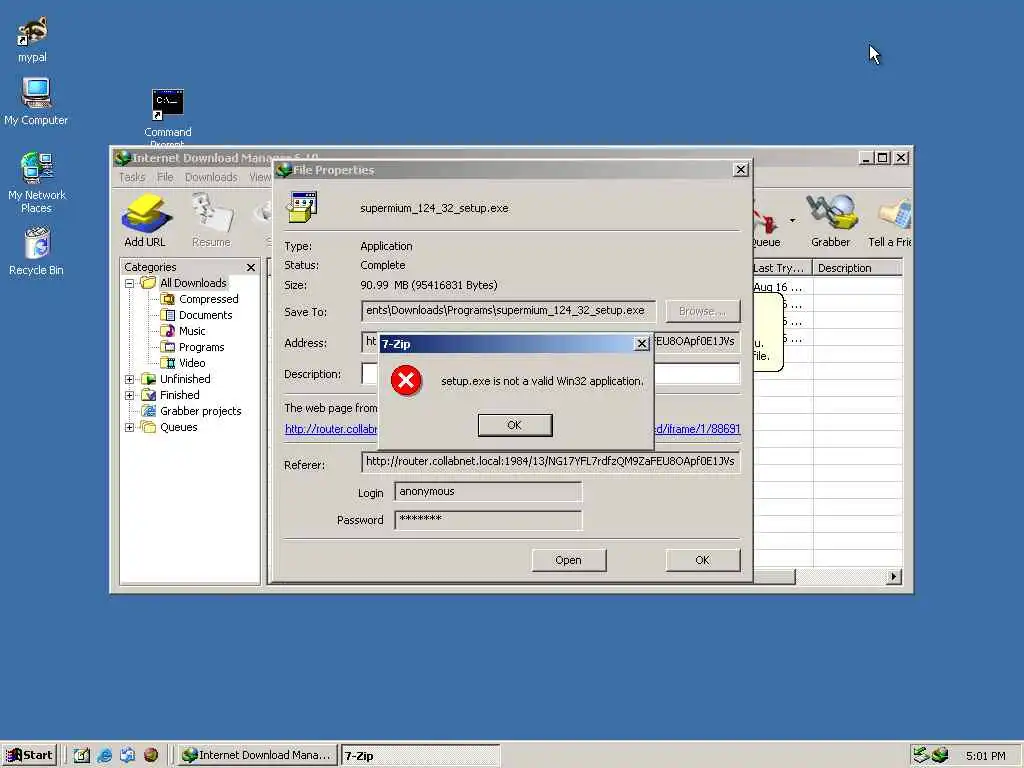Image resolution: width=1024 pixels, height=768 pixels.
Task: Click the Music note icon in tree
Action: [168, 331]
